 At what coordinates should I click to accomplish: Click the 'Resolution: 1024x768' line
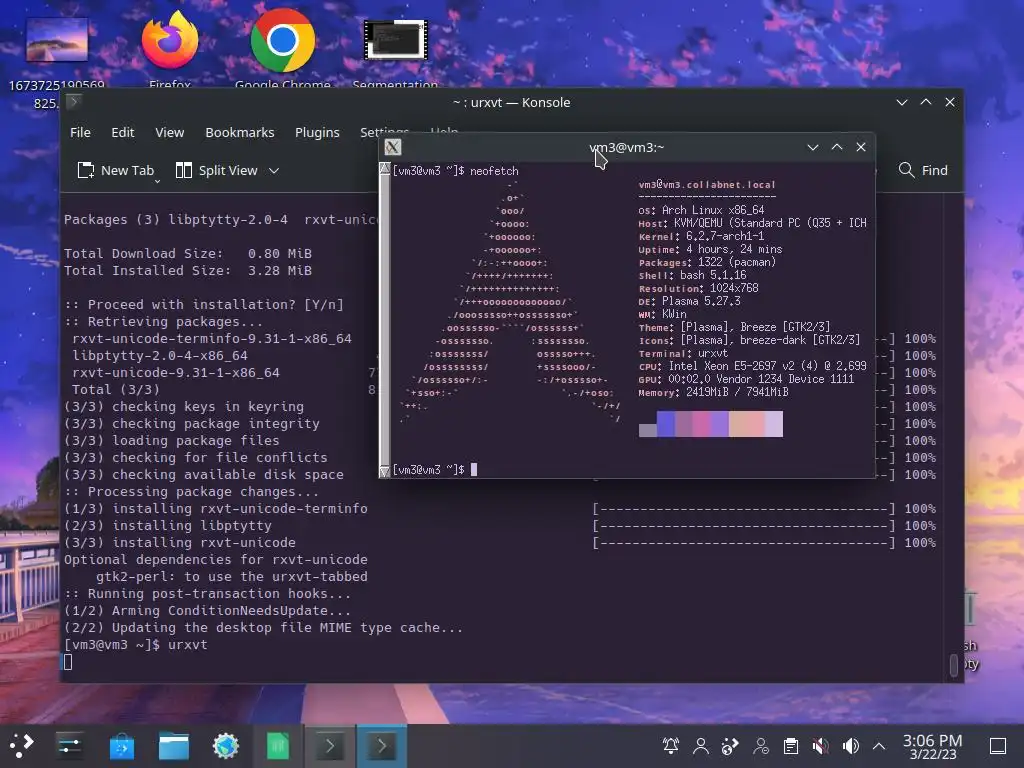click(x=699, y=288)
